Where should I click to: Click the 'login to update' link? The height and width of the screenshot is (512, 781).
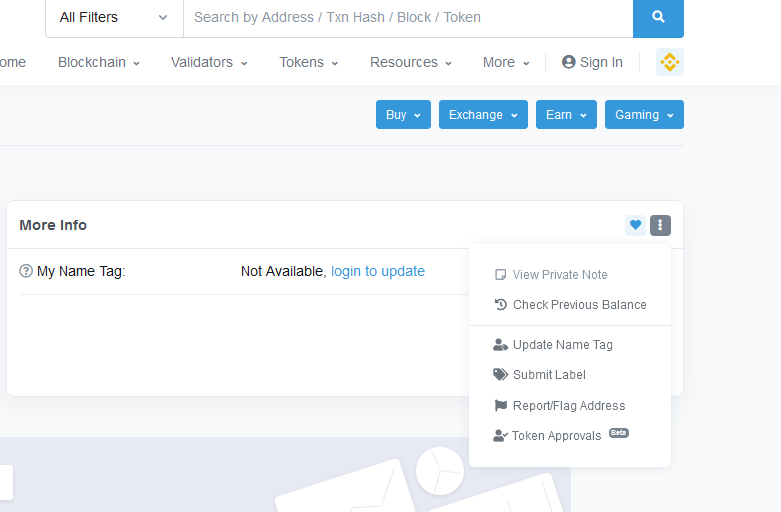(x=378, y=271)
